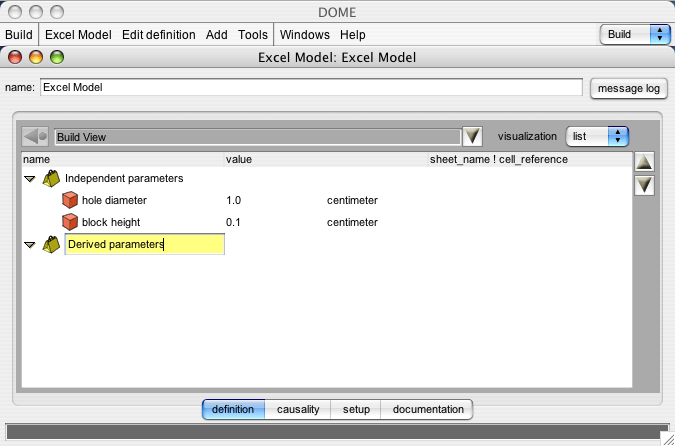Click the block height value 0.1
The width and height of the screenshot is (675, 446).
[x=233, y=222]
